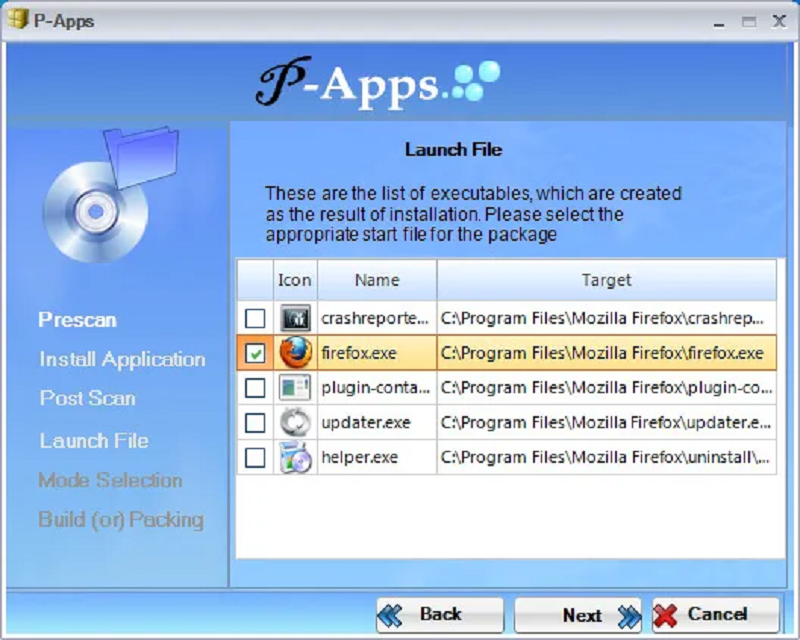Click the updater.exe circular arrow icon

coord(296,423)
